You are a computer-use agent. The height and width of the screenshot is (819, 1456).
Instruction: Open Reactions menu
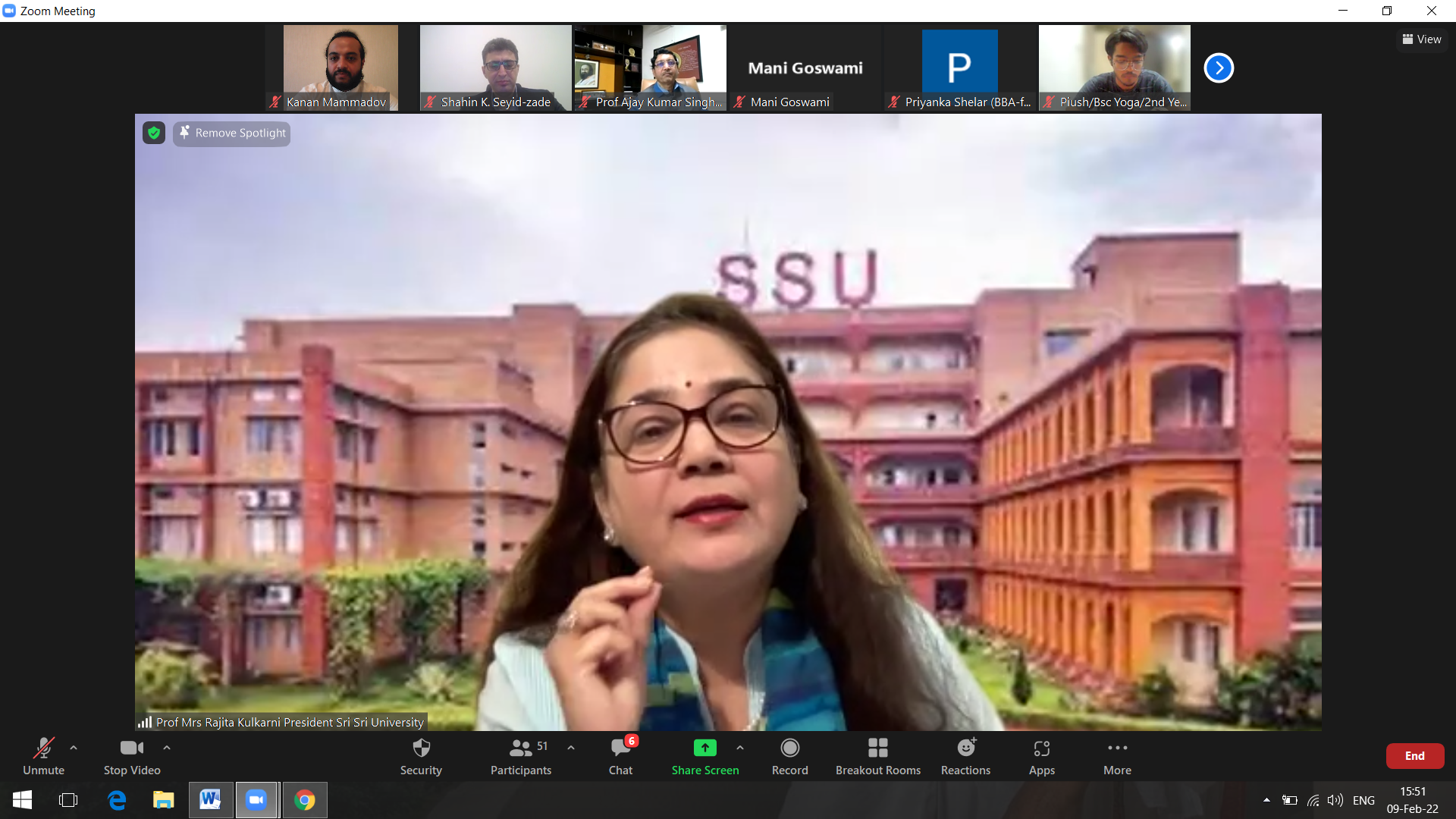[965, 756]
